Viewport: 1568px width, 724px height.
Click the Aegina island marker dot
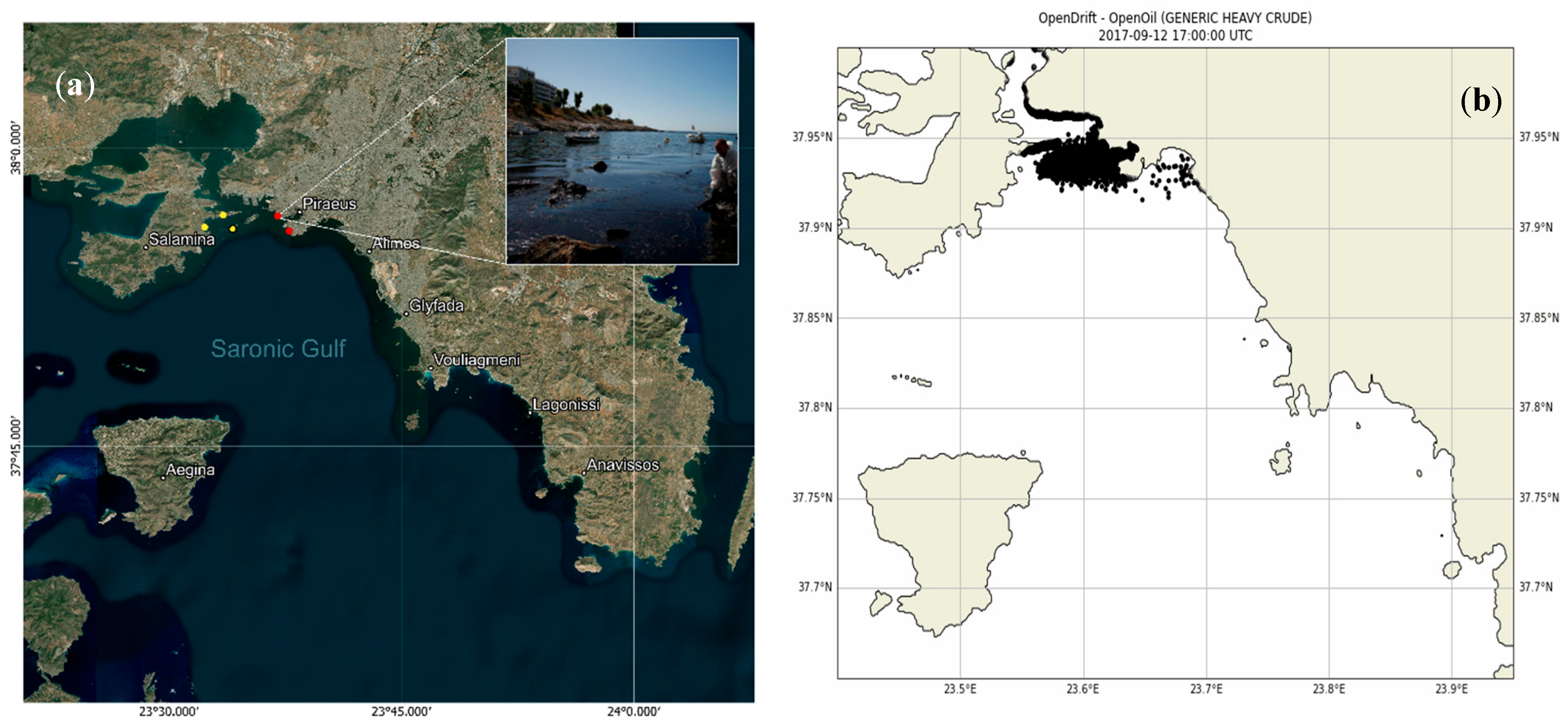[163, 477]
